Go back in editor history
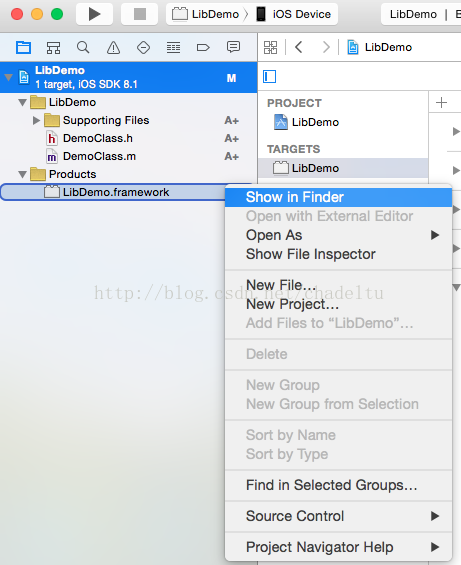Screen dimensions: 461x565 coord(299,47)
